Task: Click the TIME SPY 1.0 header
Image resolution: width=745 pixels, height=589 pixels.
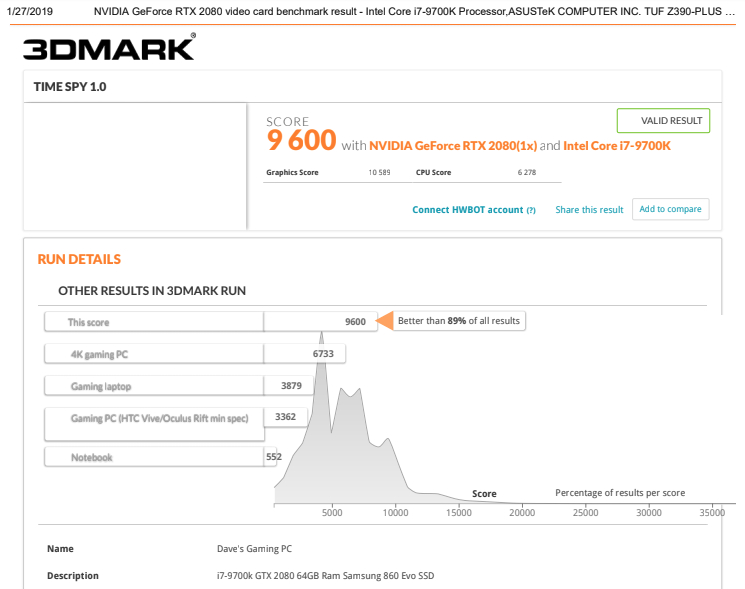Action: coord(70,87)
